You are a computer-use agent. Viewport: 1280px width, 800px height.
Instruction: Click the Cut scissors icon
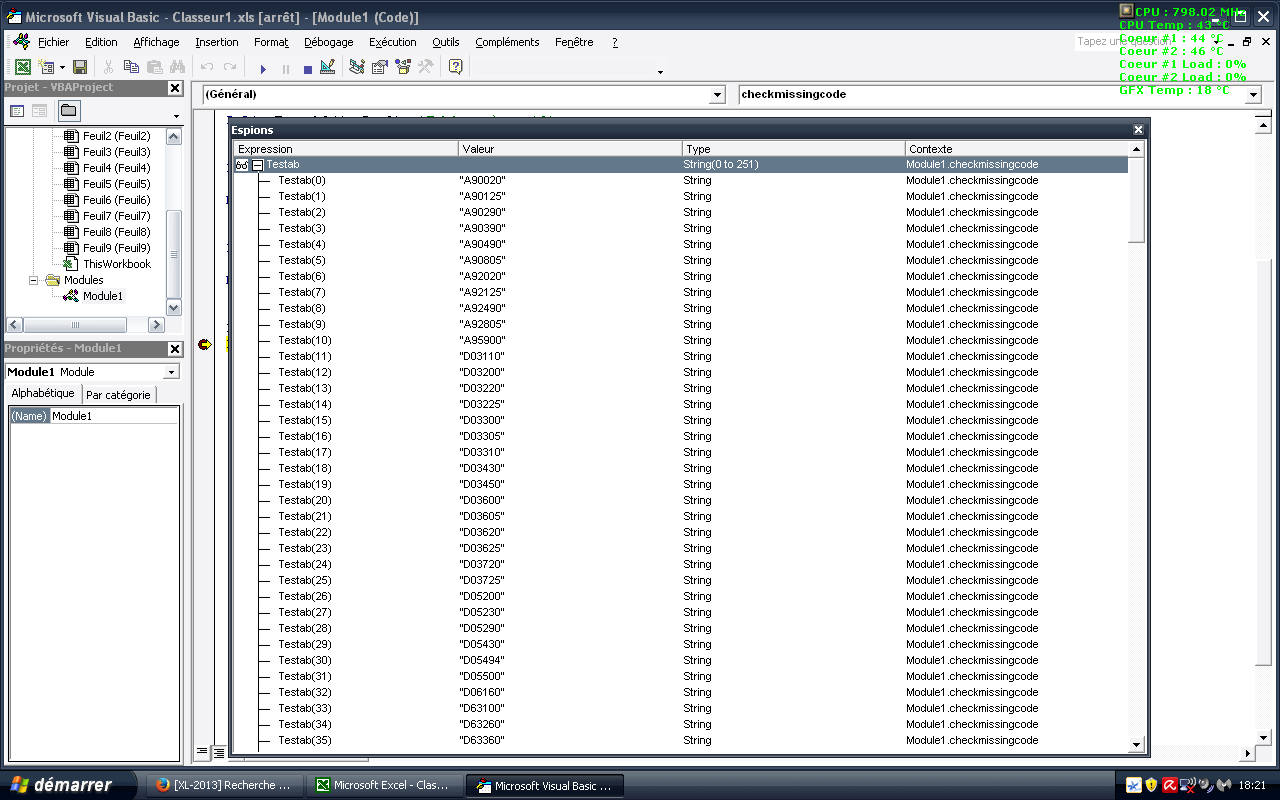[x=108, y=67]
